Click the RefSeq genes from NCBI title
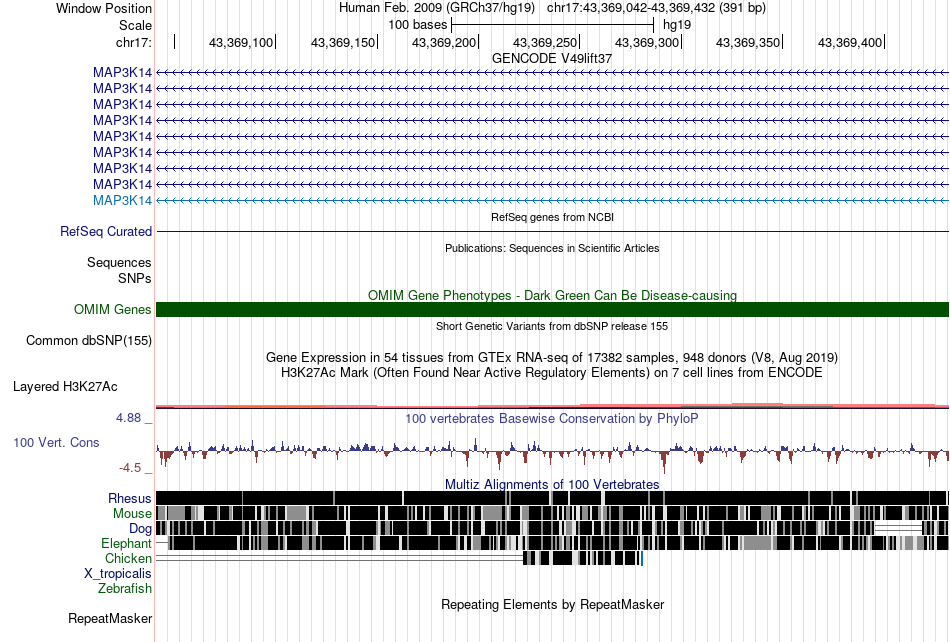The width and height of the screenshot is (950, 642). point(552,217)
